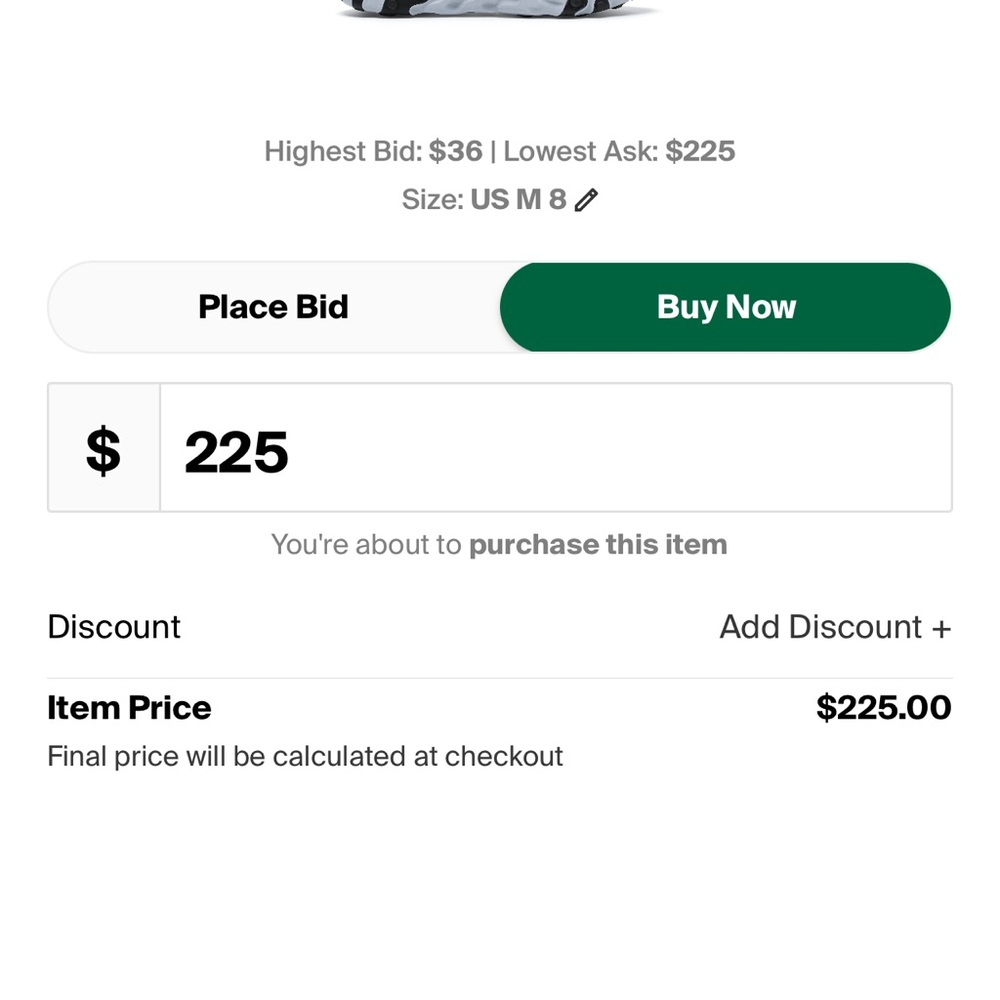1000x1000 pixels.
Task: Click the bold 'purchase this item' text
Action: tap(598, 545)
